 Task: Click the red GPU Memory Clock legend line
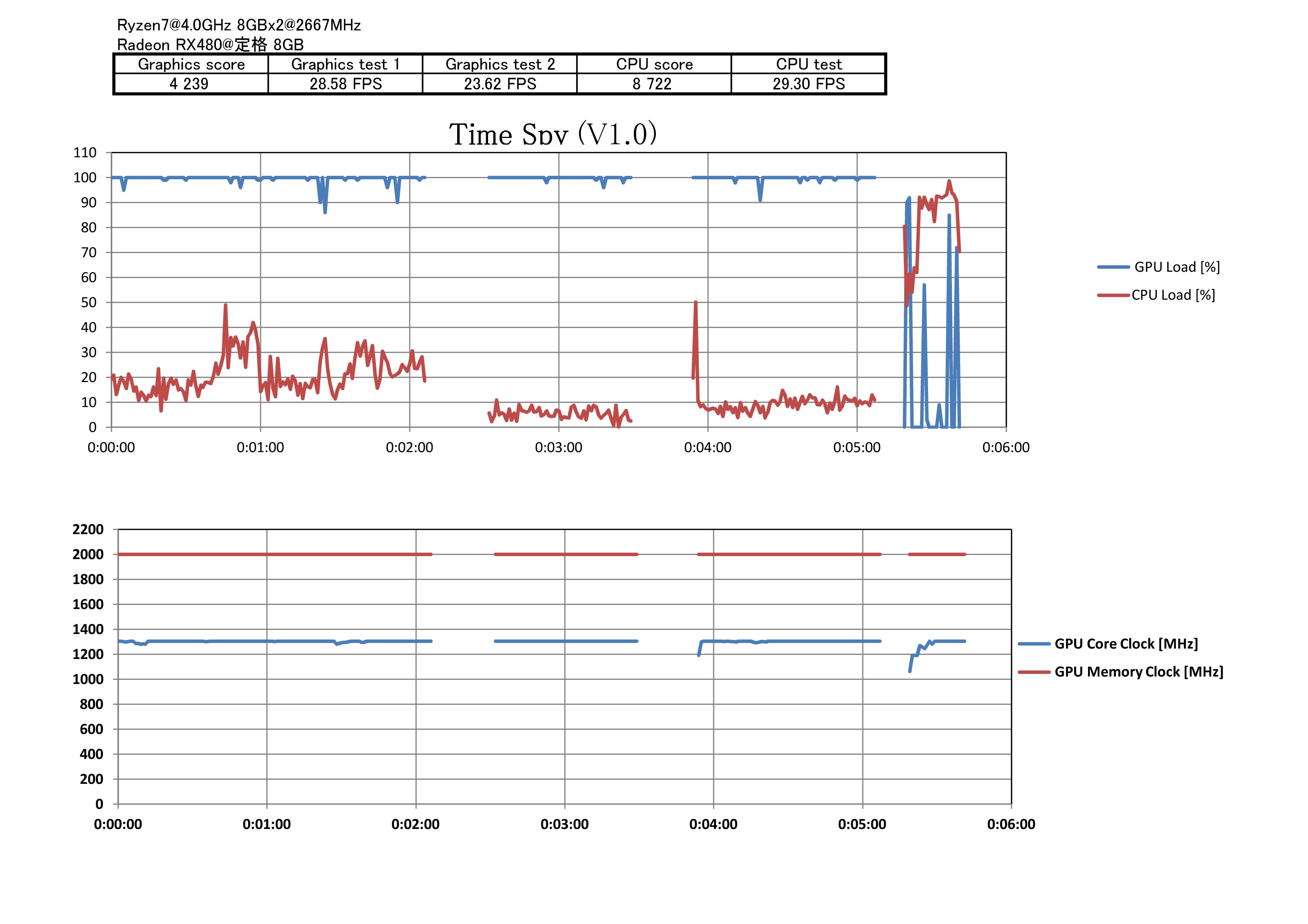point(1034,672)
